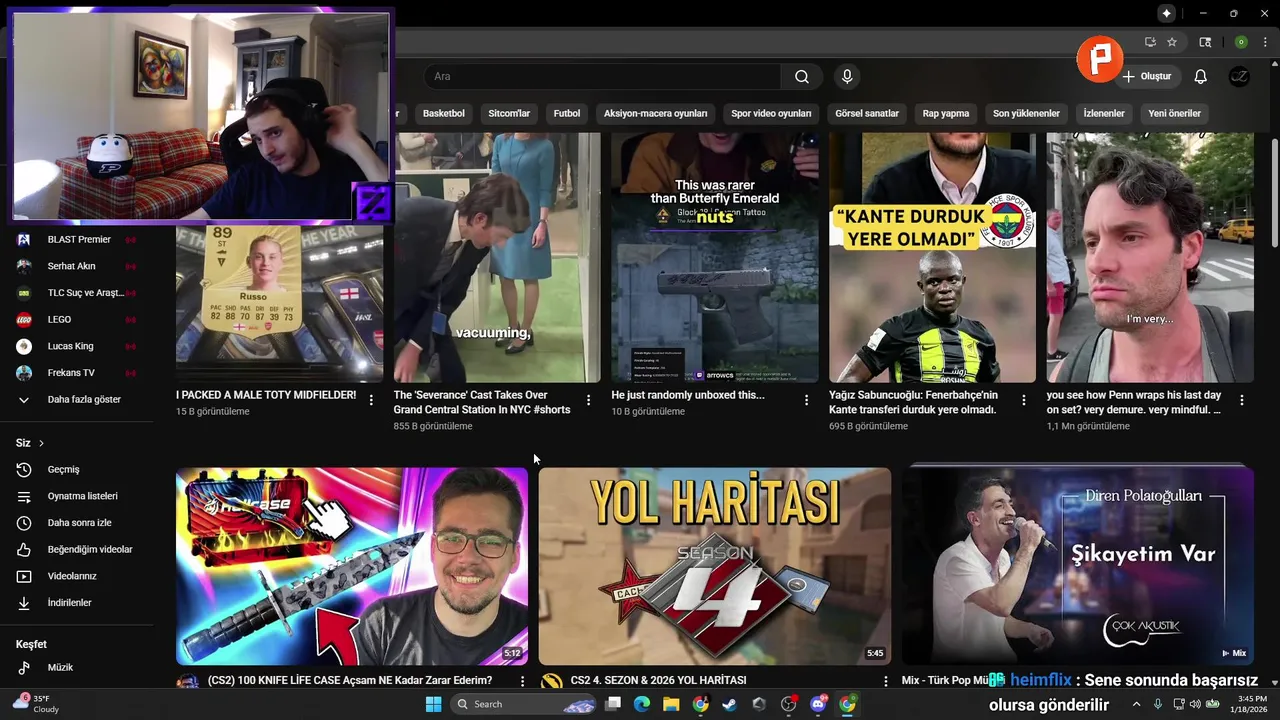
Task: Open Windows Start menu
Action: [x=433, y=704]
